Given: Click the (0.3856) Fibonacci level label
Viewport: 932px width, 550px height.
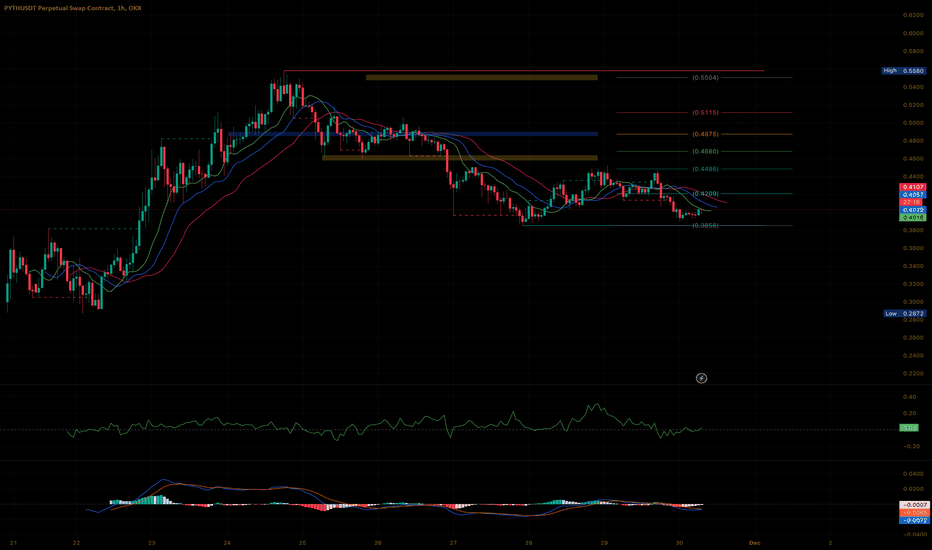Looking at the screenshot, I should point(705,226).
